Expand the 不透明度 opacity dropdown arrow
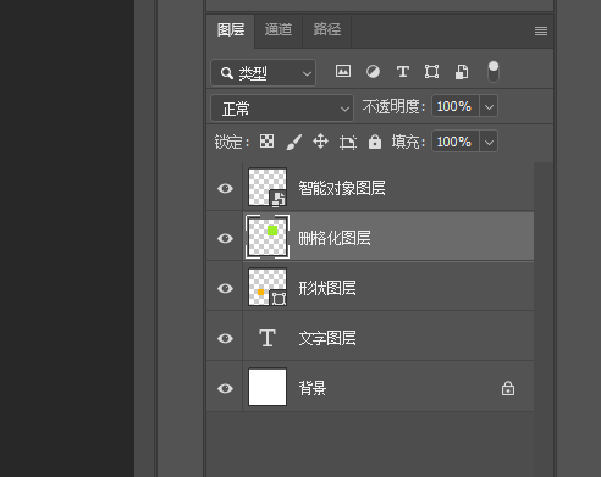 pos(489,107)
